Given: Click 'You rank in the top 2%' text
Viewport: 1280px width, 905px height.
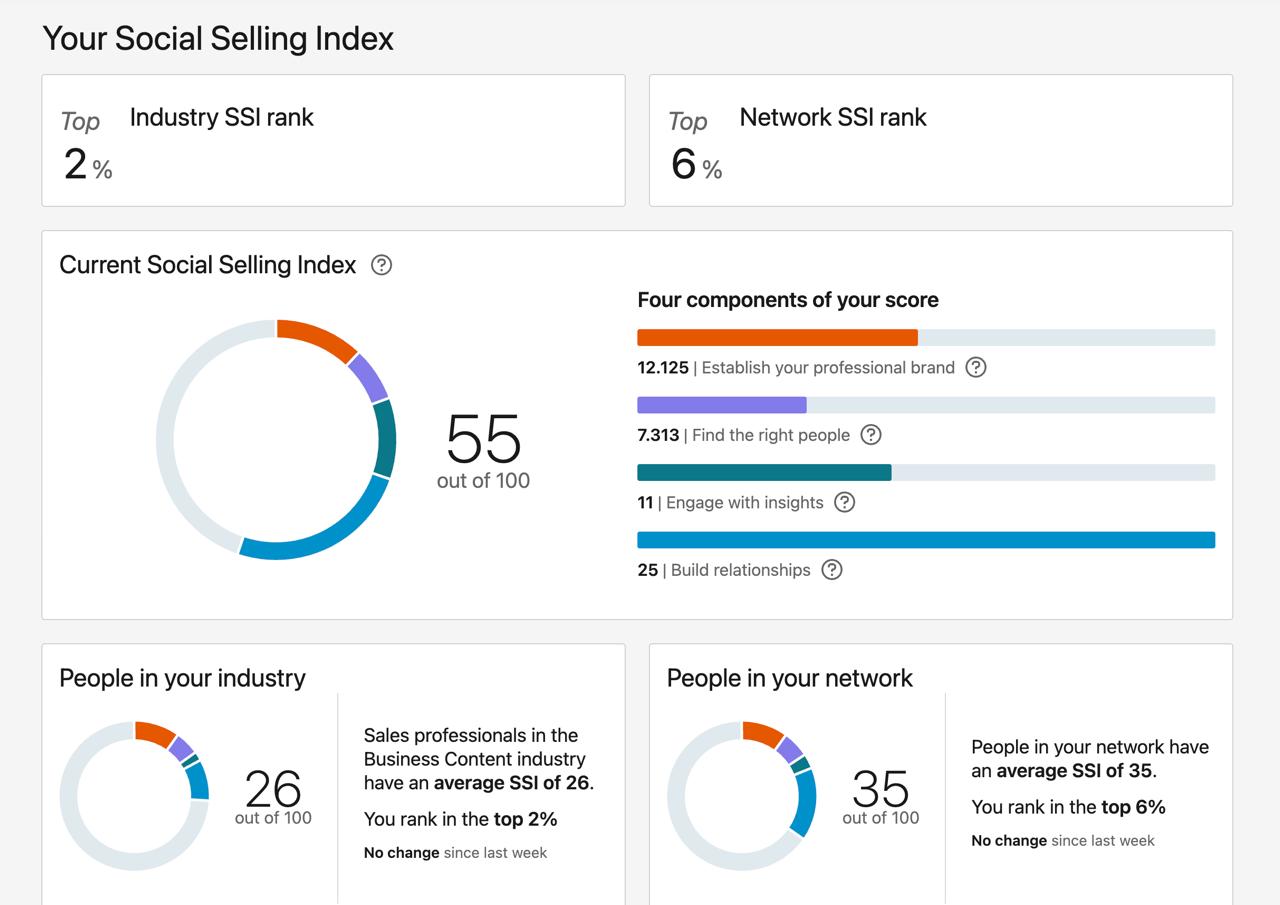Looking at the screenshot, I should [x=461, y=819].
